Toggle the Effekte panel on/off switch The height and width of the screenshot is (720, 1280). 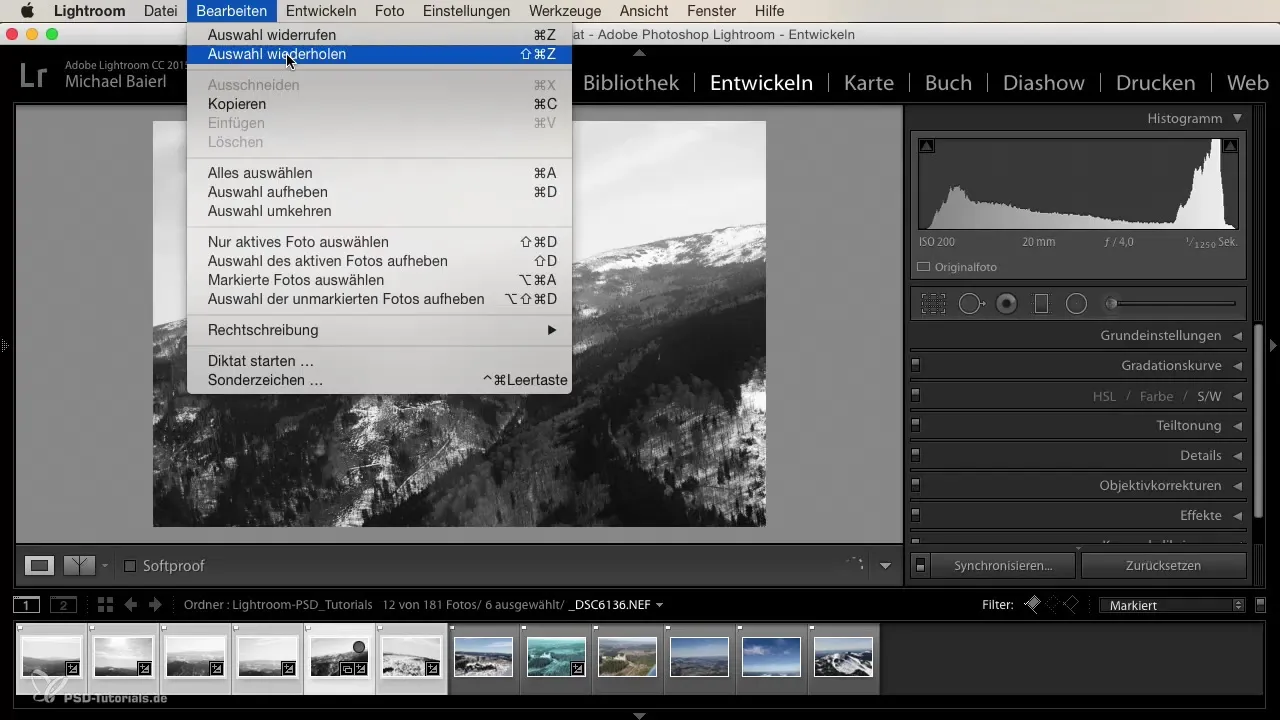pos(915,516)
